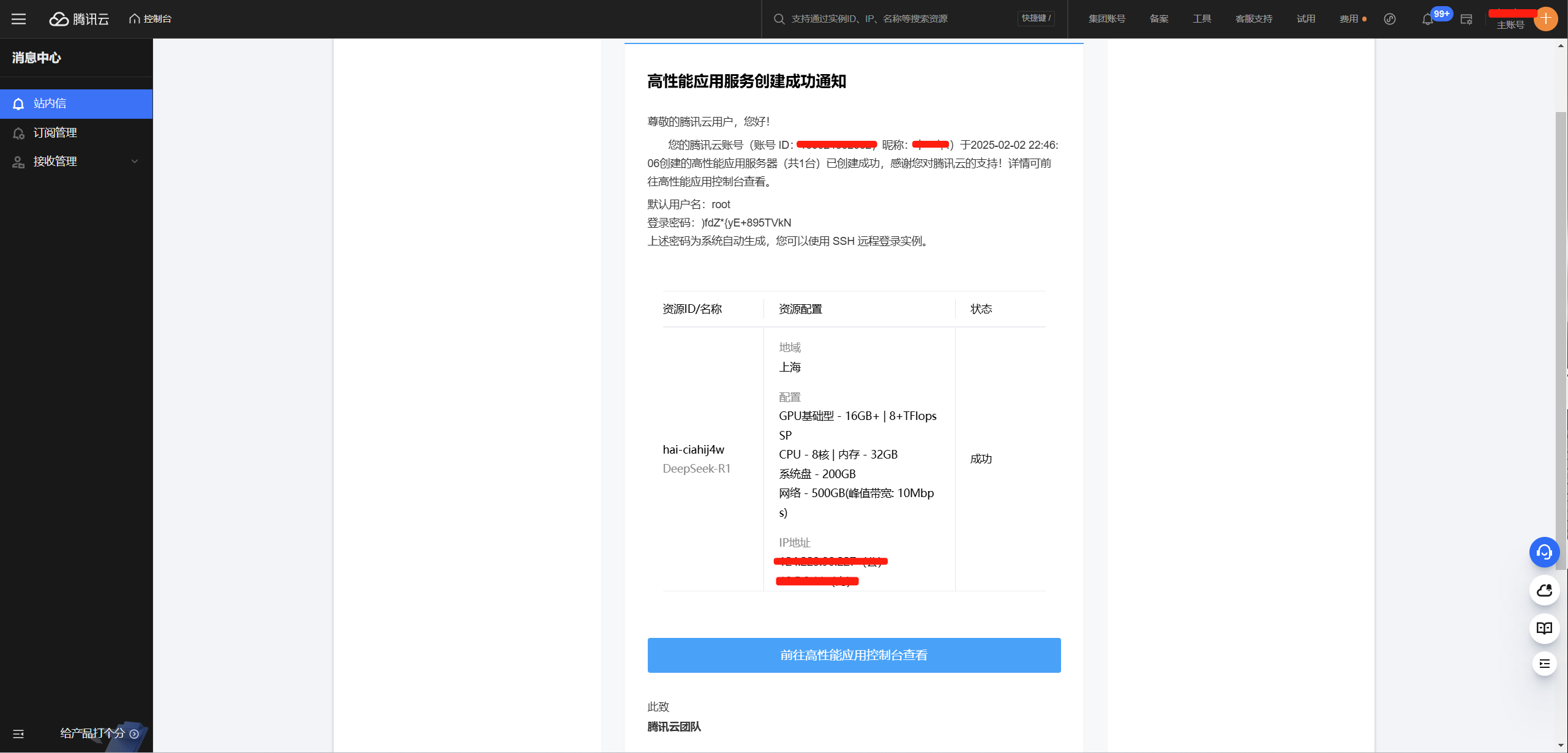Click the orange account avatar
The width and height of the screenshot is (1568, 753).
tap(1545, 18)
